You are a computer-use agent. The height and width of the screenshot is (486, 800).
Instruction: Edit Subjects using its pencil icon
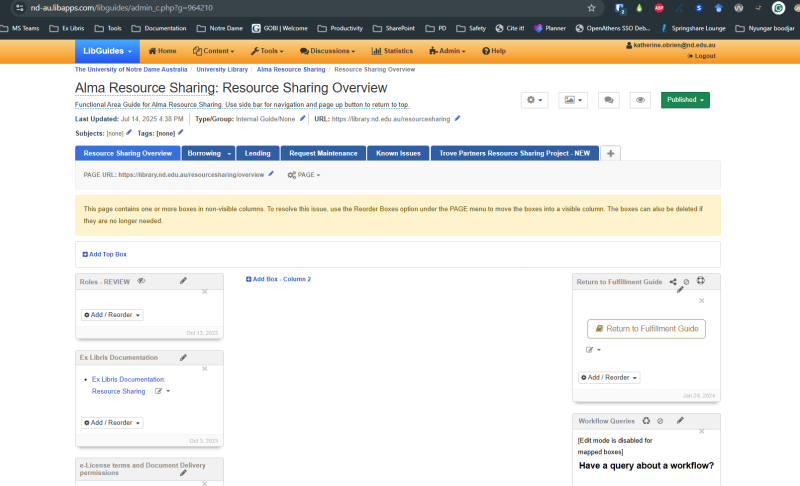129,133
